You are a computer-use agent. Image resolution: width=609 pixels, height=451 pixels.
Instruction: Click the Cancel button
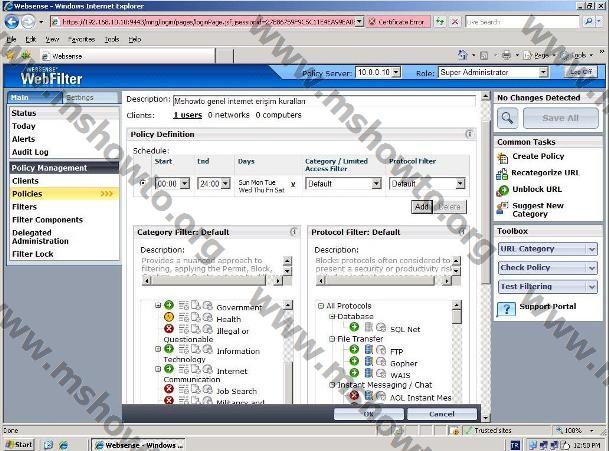[x=442, y=414]
